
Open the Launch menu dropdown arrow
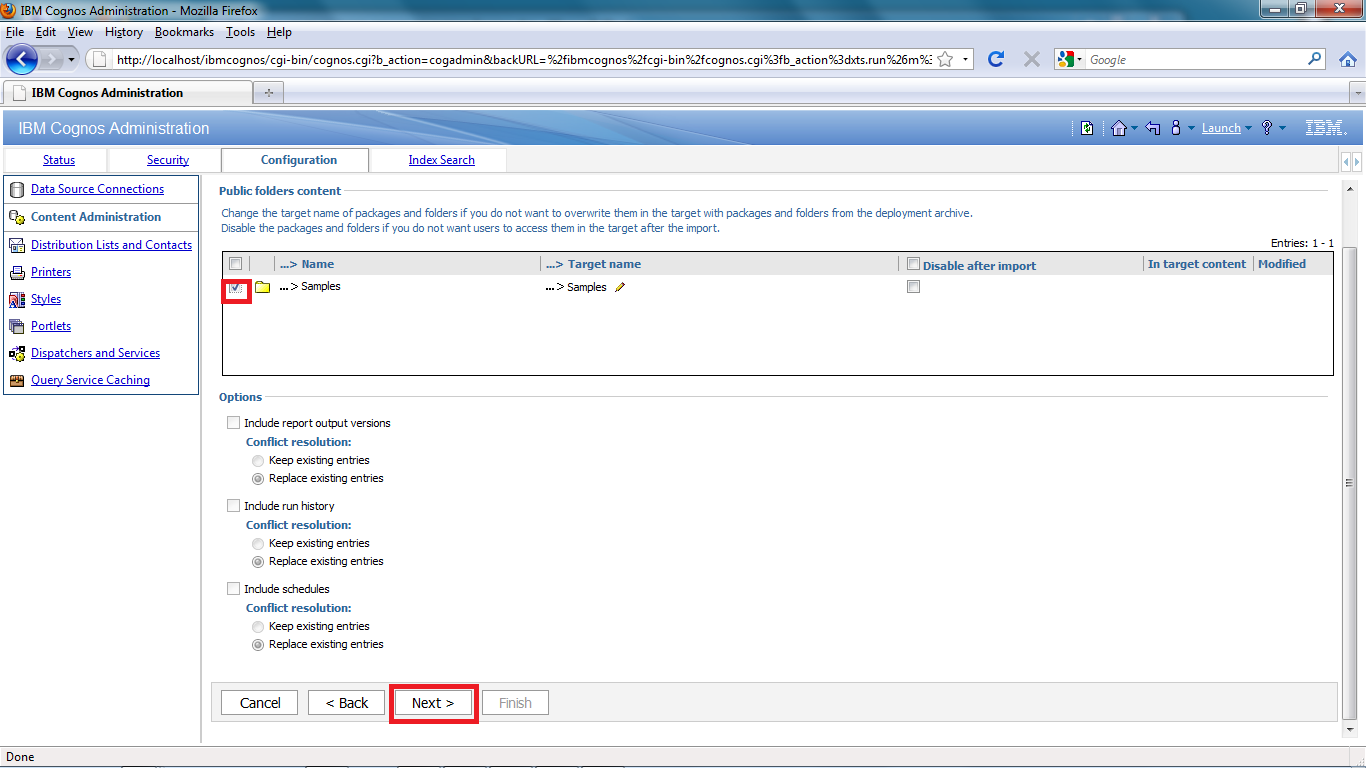pyautogui.click(x=1248, y=129)
